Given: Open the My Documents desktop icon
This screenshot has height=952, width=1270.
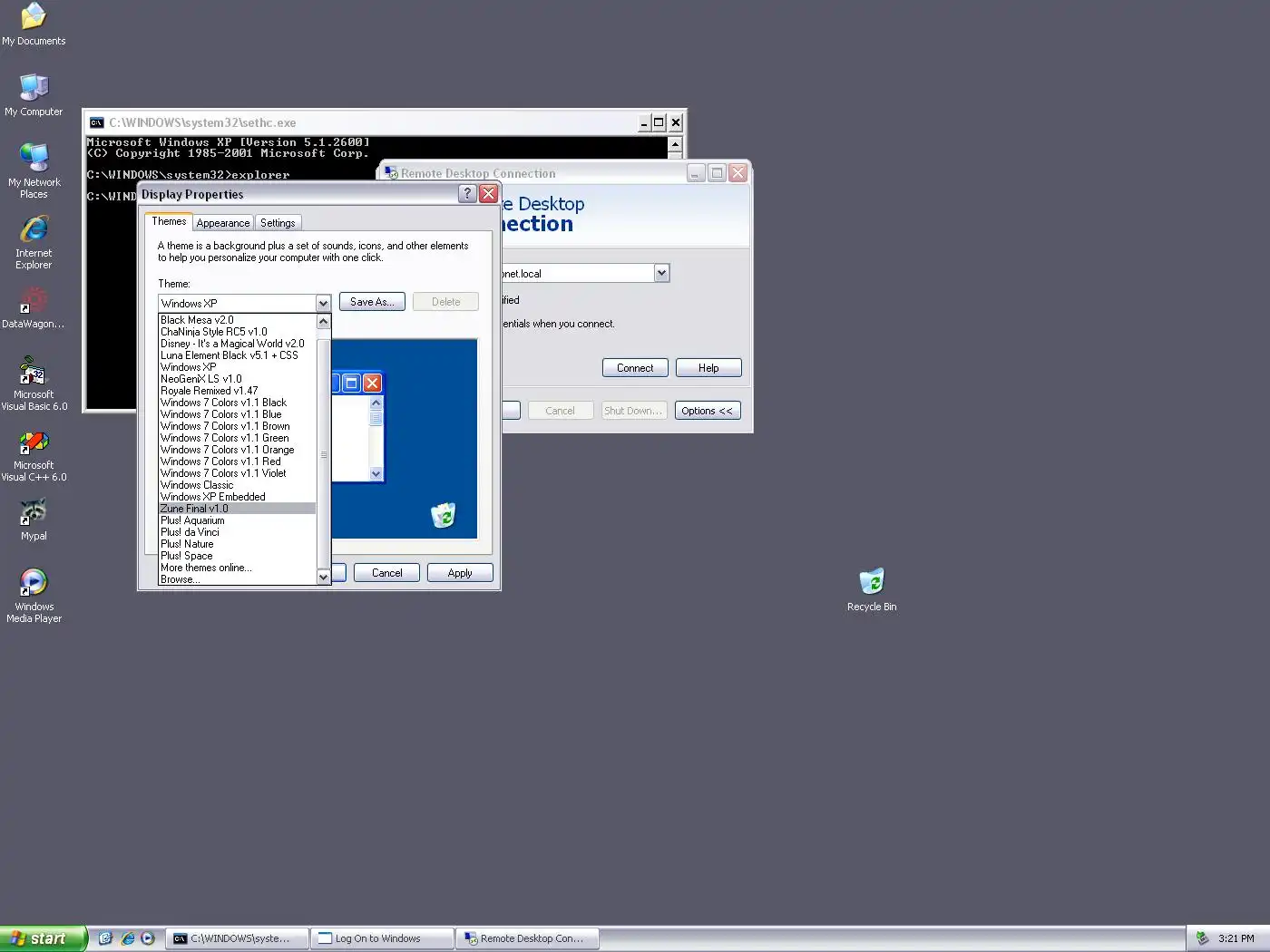Looking at the screenshot, I should click(34, 24).
